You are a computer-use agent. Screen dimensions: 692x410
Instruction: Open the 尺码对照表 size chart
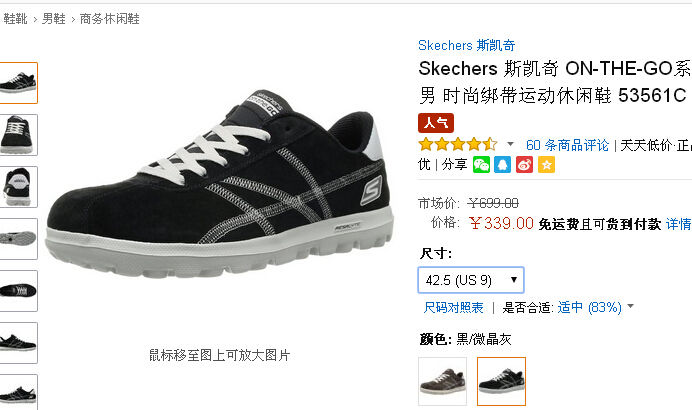point(453,307)
